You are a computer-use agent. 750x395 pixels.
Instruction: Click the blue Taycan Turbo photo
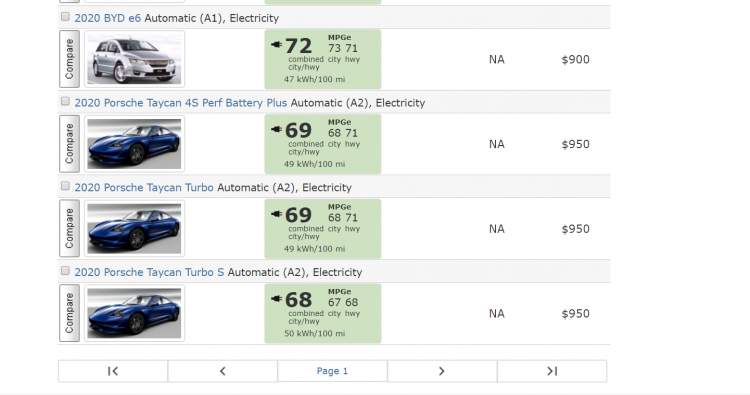coord(134,229)
